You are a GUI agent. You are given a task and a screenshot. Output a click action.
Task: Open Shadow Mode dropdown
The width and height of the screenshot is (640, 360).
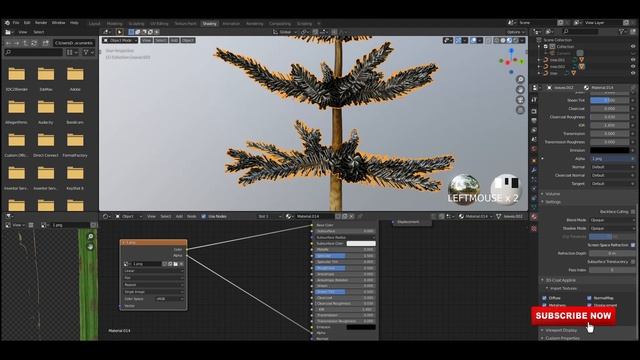click(x=613, y=229)
